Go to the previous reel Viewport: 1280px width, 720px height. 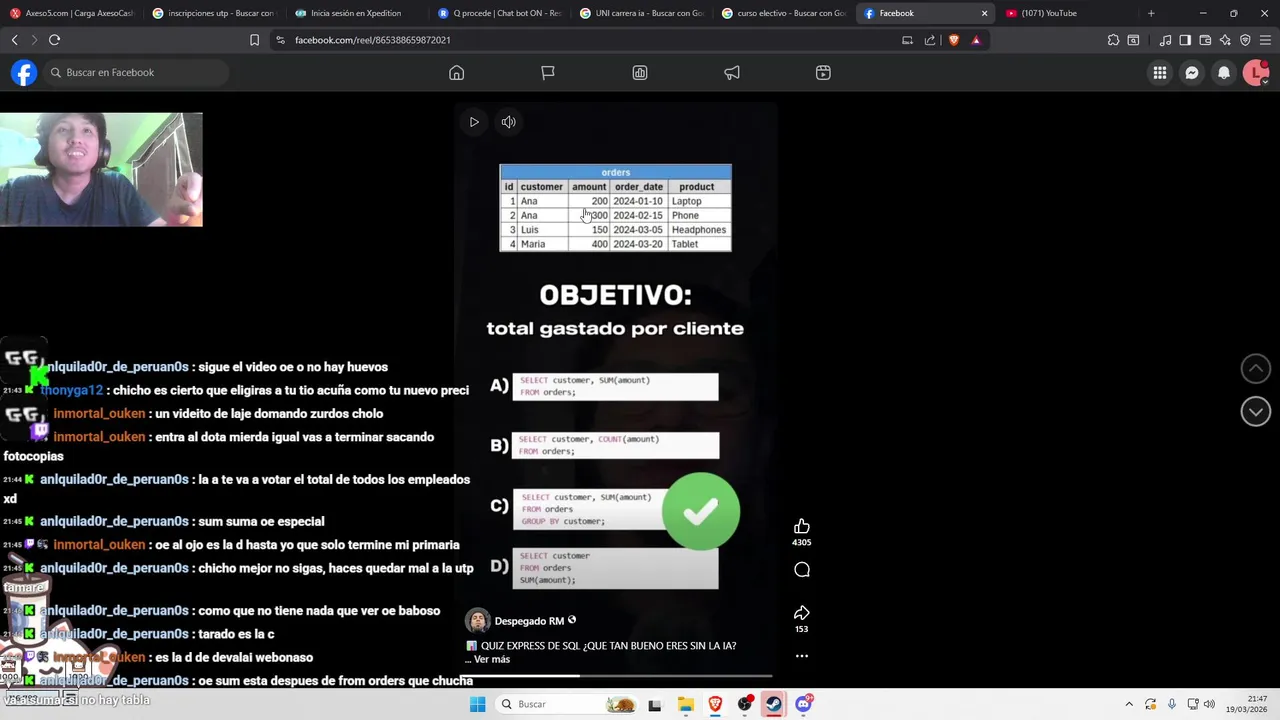click(1255, 368)
